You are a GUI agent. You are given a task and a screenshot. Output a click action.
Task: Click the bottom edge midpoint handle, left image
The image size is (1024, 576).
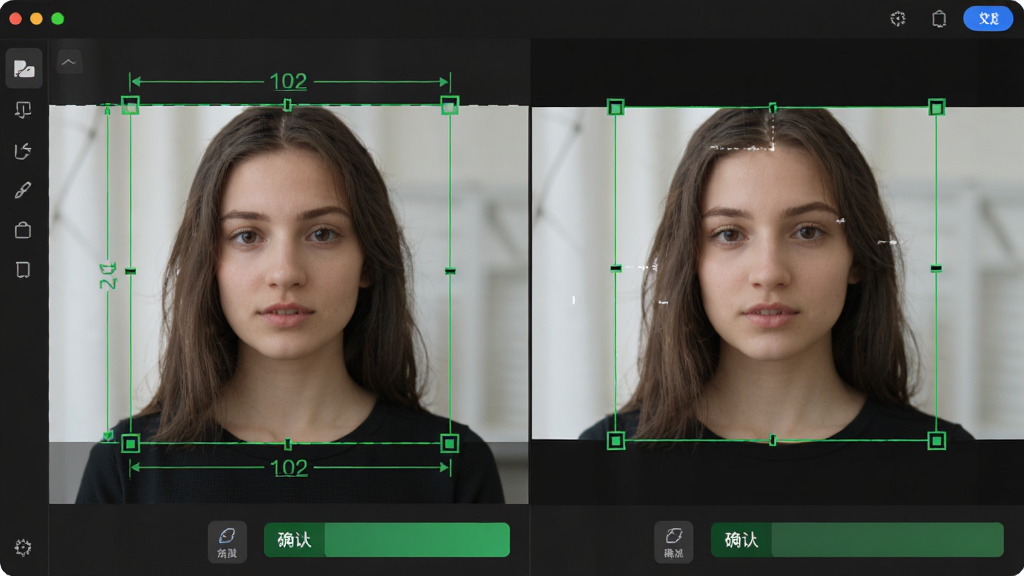click(x=287, y=444)
